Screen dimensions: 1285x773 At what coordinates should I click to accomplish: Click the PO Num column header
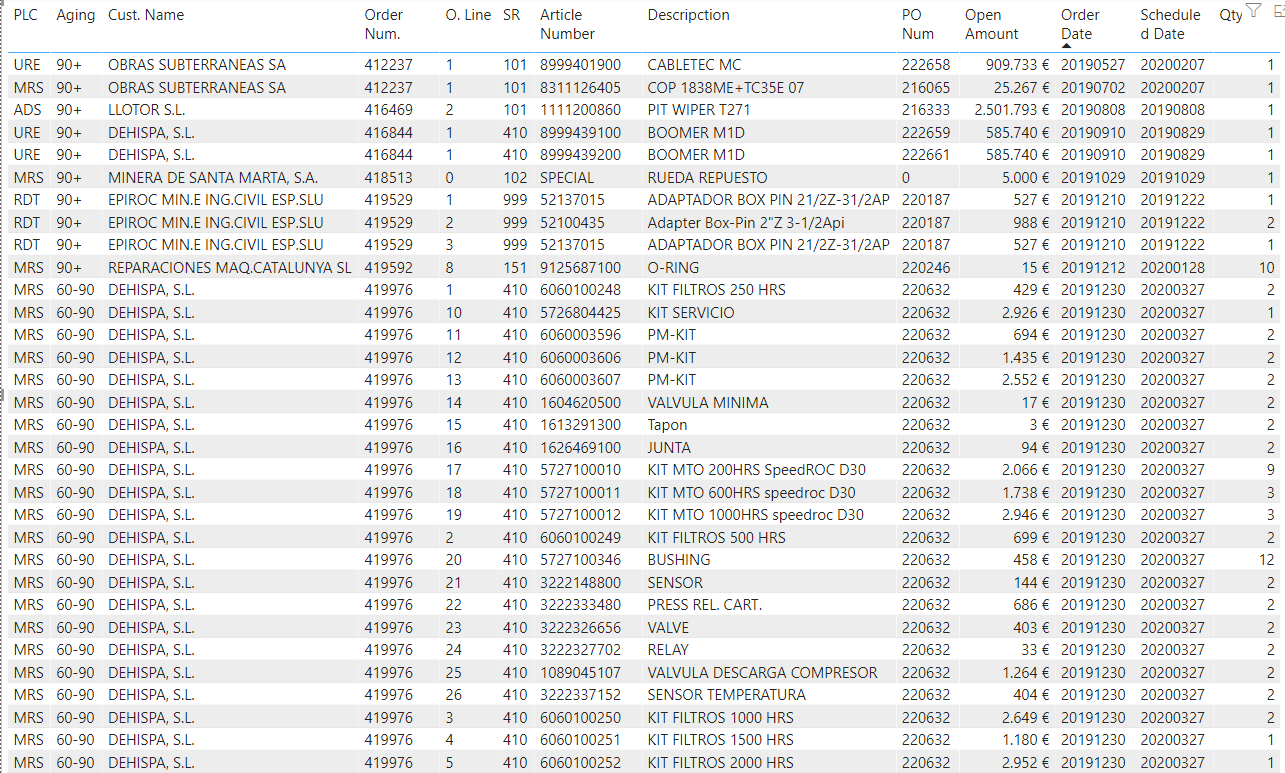click(918, 24)
